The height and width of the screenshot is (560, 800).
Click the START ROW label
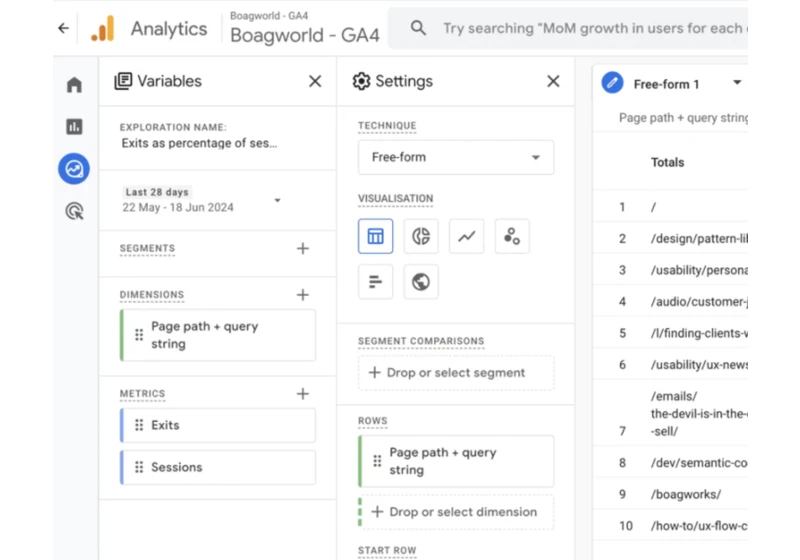(x=387, y=550)
